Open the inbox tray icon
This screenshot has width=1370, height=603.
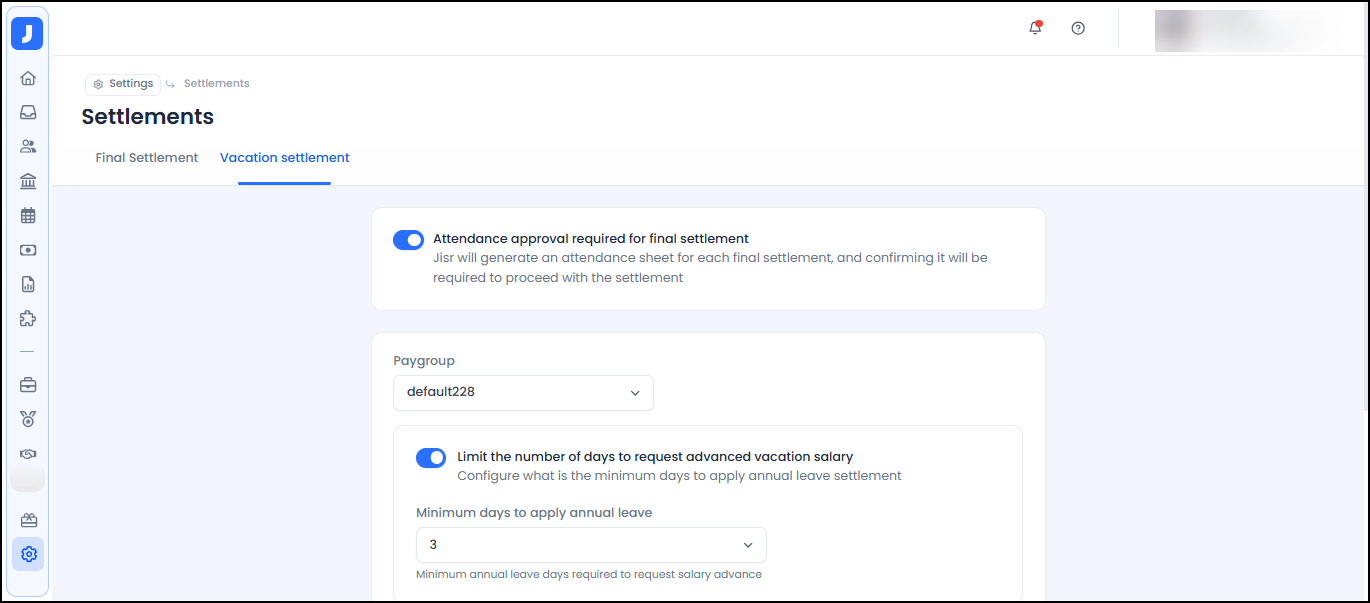28,112
